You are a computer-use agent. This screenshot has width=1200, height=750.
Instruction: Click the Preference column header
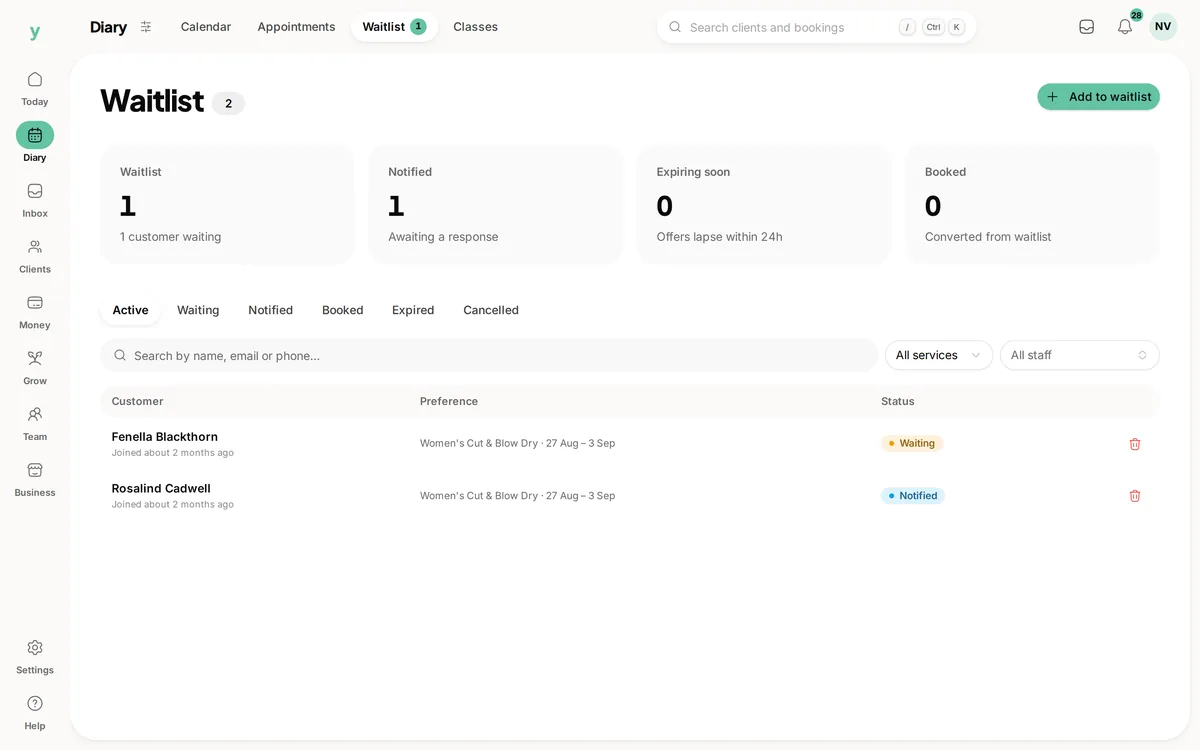[x=449, y=401]
